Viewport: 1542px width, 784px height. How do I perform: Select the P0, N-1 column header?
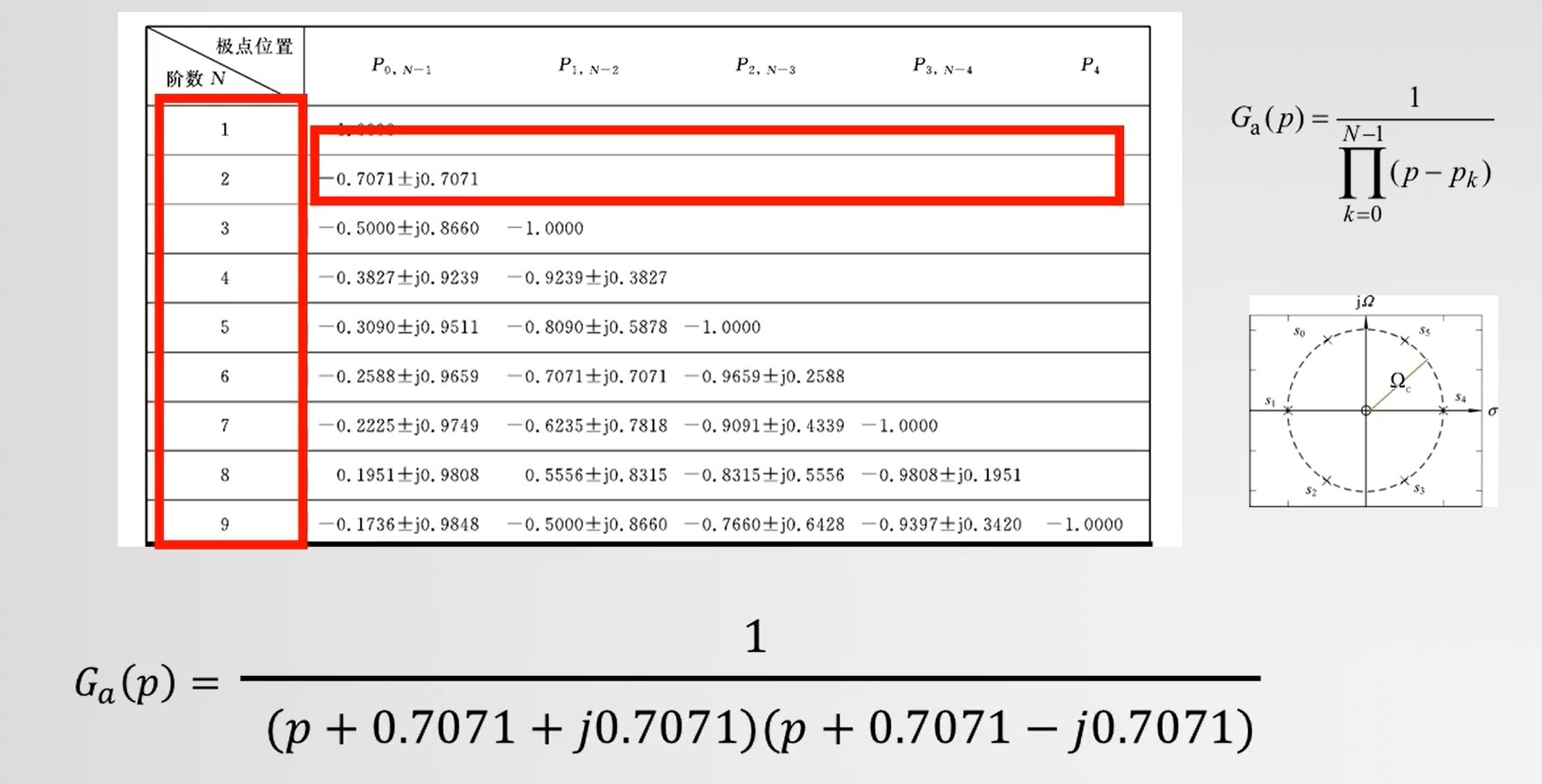(x=401, y=66)
